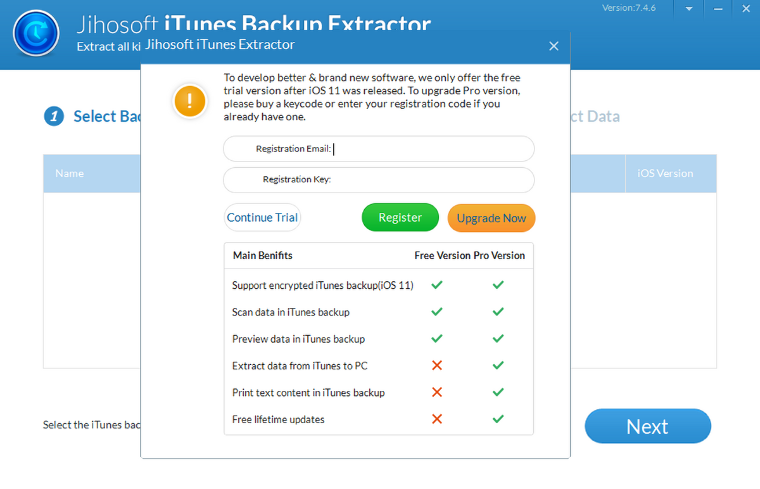
Task: Close the main Jihosoft application window
Action: [746, 9]
